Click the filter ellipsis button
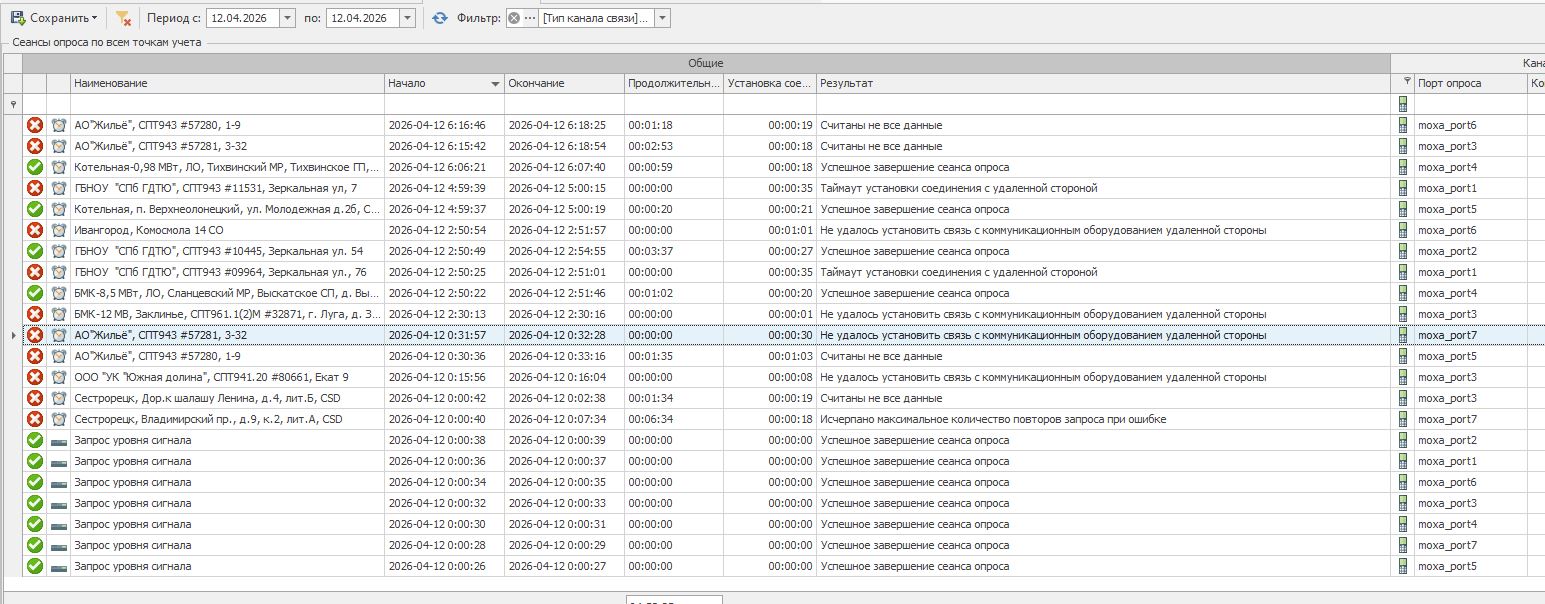1545x604 pixels. [530, 18]
